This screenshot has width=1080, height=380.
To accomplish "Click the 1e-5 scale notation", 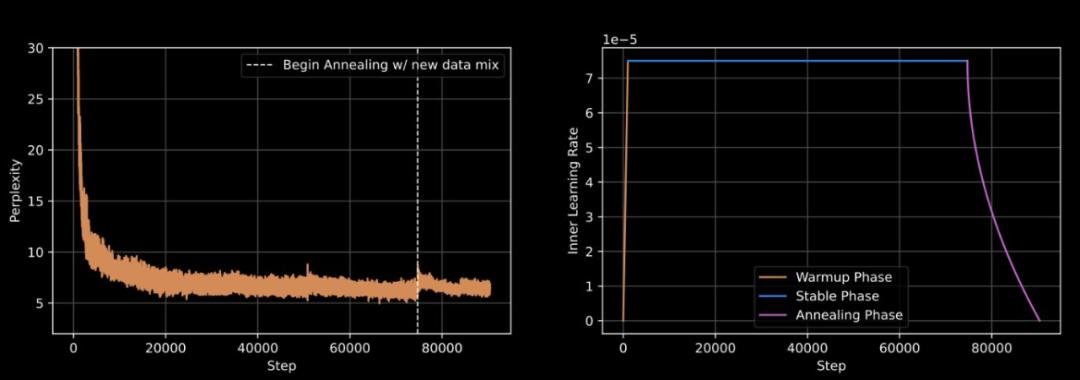I will [x=619, y=39].
